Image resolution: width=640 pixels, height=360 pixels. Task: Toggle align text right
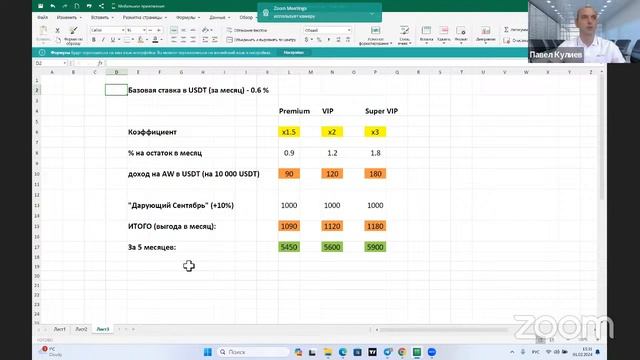193,40
